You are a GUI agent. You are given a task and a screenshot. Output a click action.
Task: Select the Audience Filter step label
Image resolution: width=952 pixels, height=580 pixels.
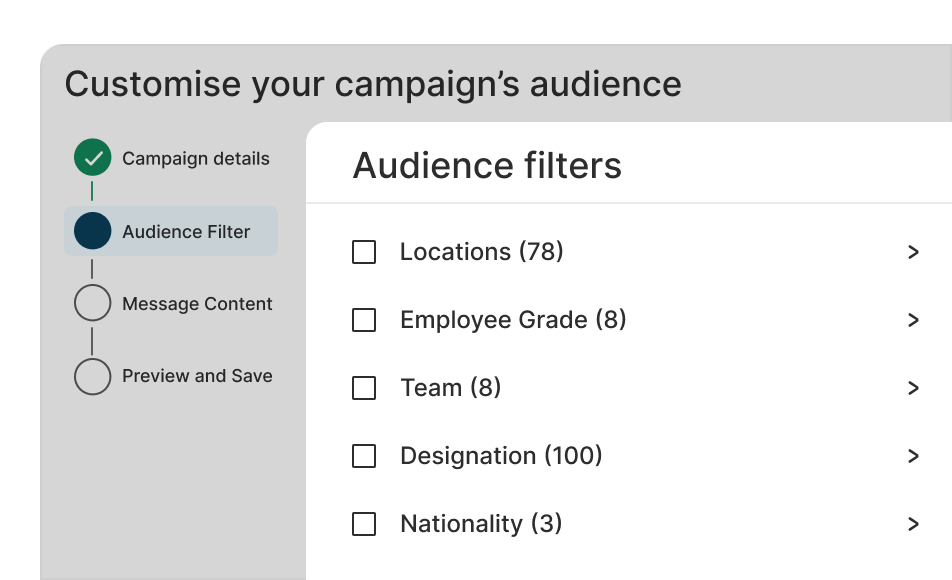pos(186,231)
